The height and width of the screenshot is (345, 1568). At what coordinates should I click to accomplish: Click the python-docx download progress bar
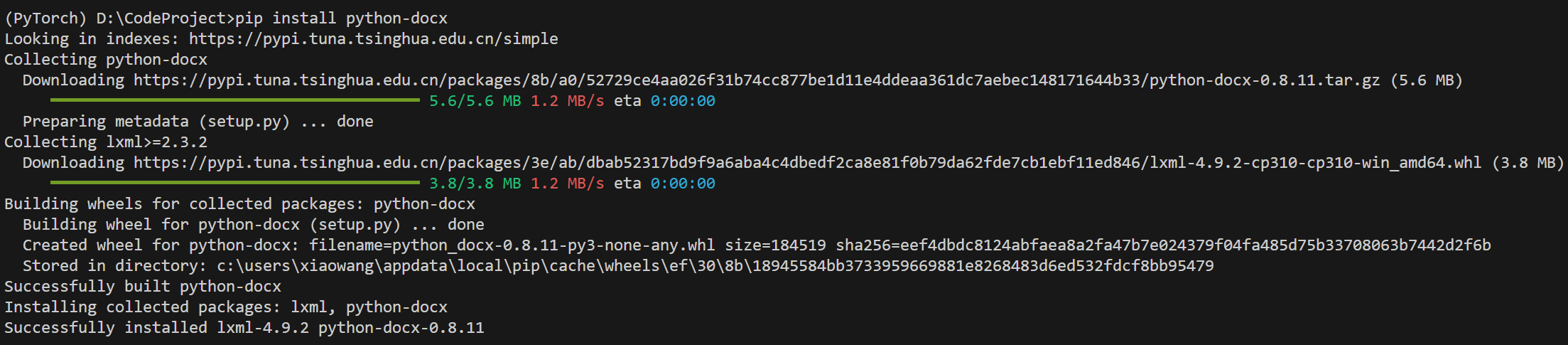point(235,100)
